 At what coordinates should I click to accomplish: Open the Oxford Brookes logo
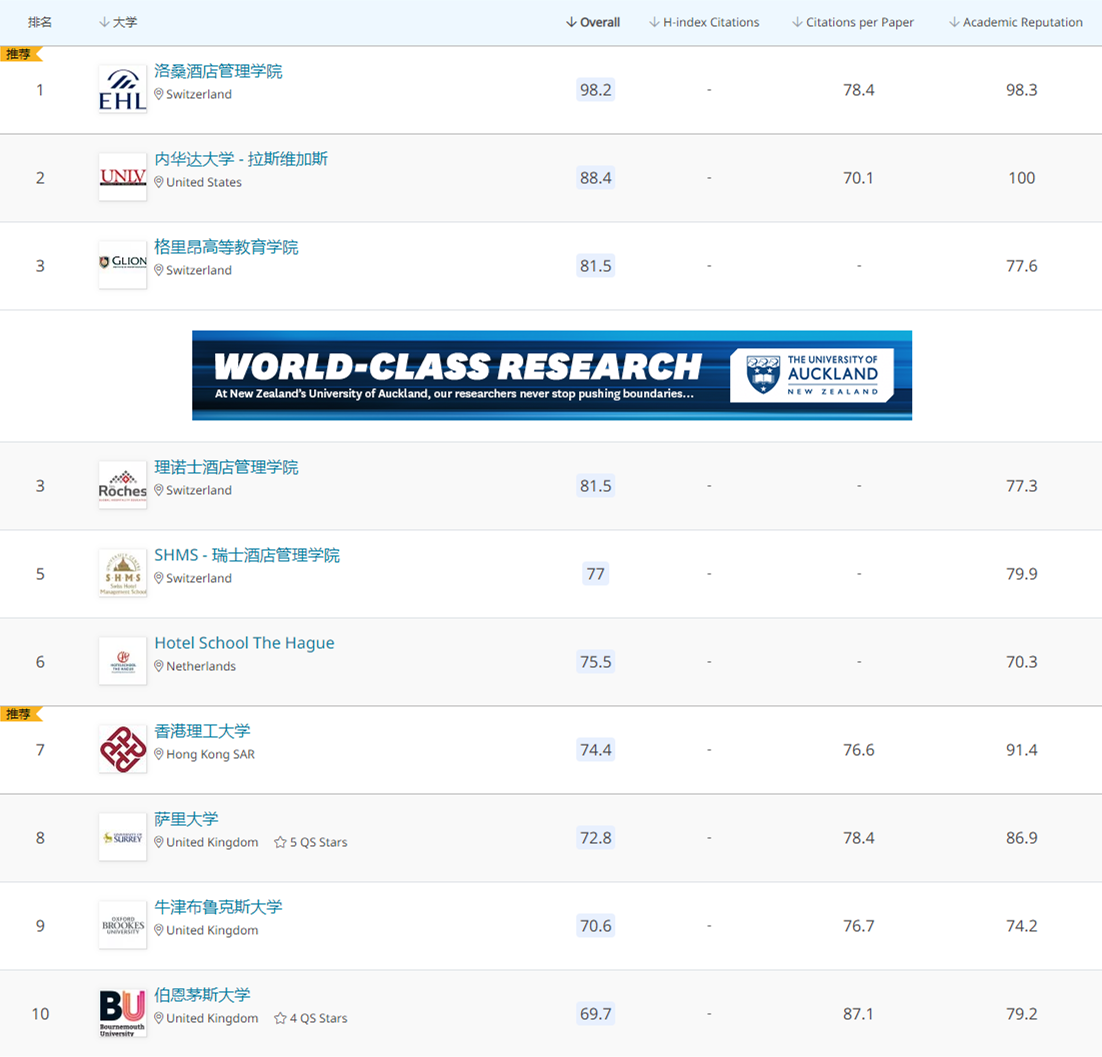pyautogui.click(x=123, y=925)
